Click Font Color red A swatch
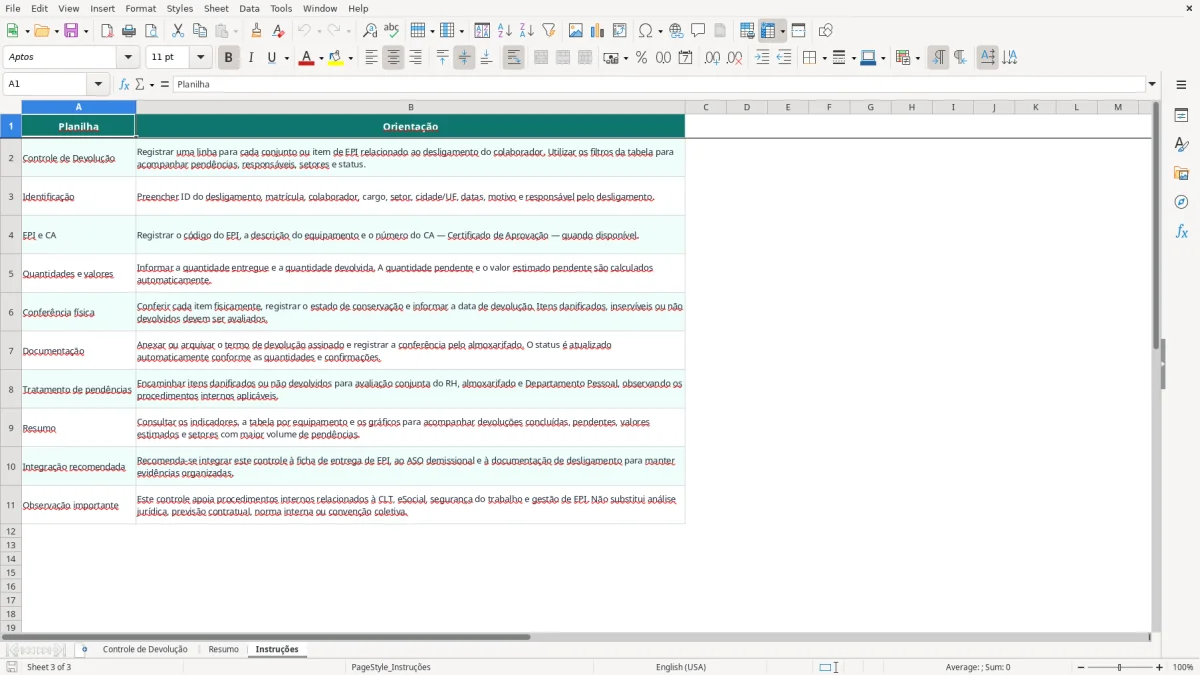1200x675 pixels. [x=306, y=58]
